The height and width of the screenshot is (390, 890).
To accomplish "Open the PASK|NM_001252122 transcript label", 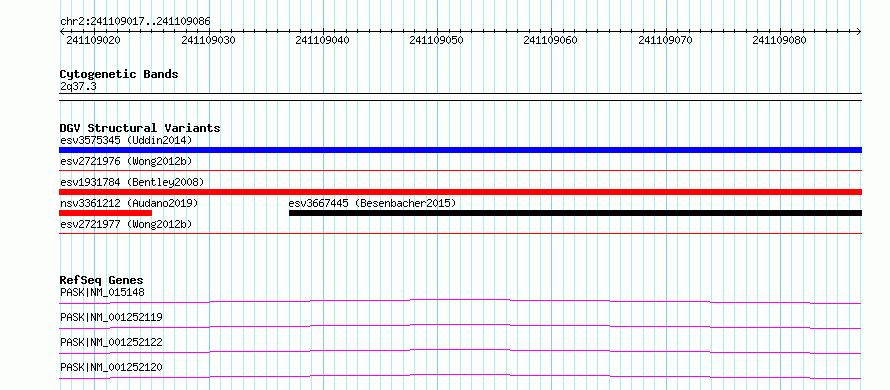I will click(111, 342).
